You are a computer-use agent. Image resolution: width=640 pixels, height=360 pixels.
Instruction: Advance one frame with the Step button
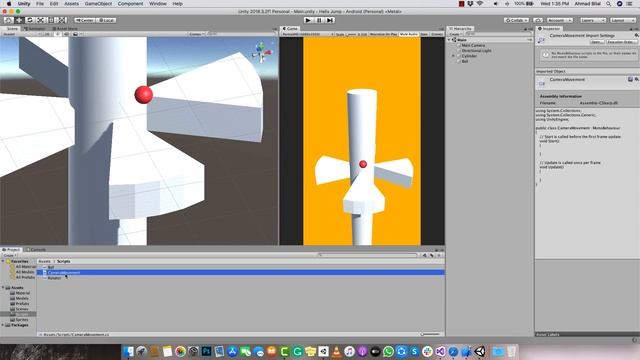coord(330,20)
